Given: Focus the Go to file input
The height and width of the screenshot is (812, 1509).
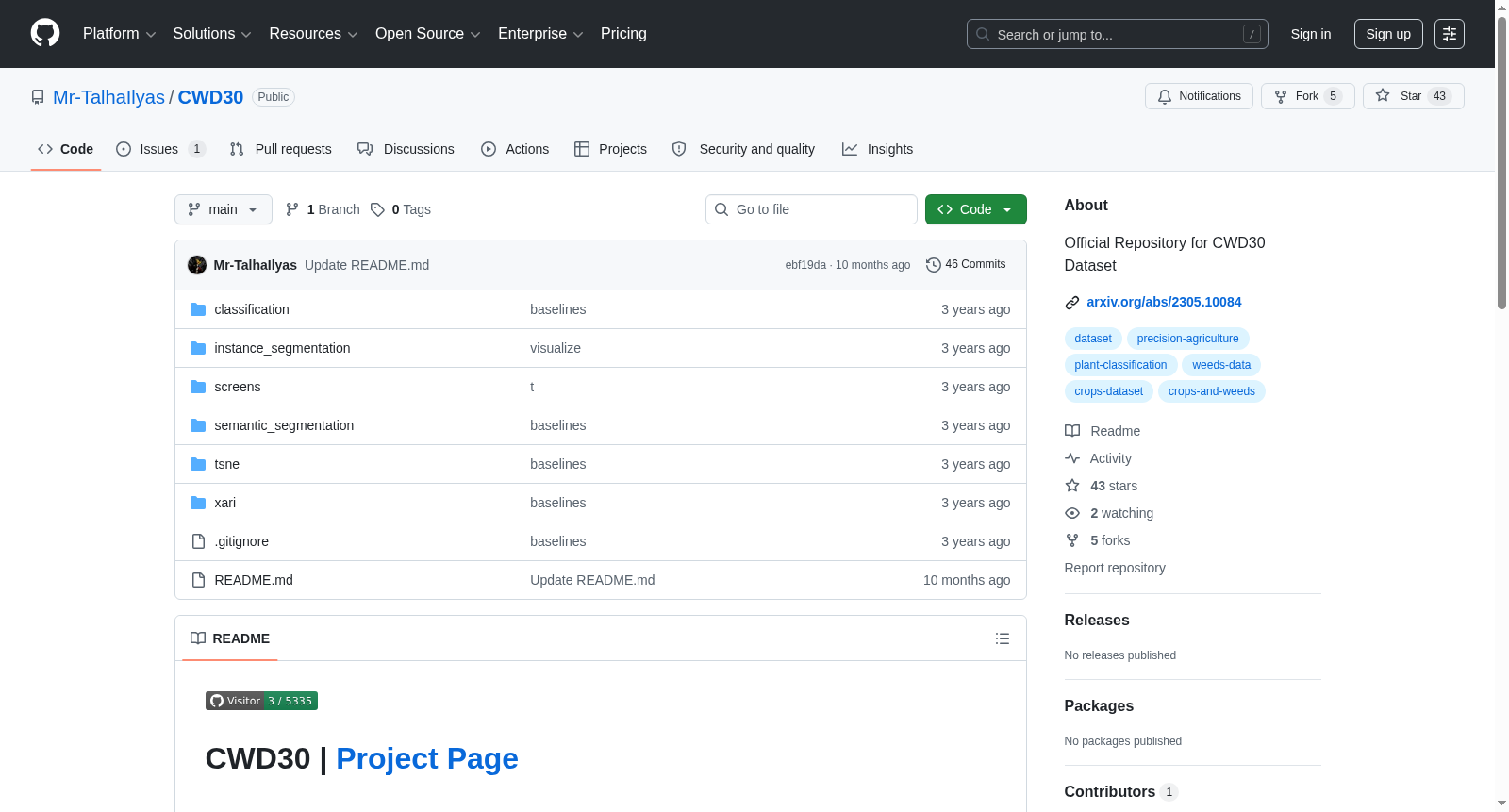Looking at the screenshot, I should pyautogui.click(x=811, y=209).
